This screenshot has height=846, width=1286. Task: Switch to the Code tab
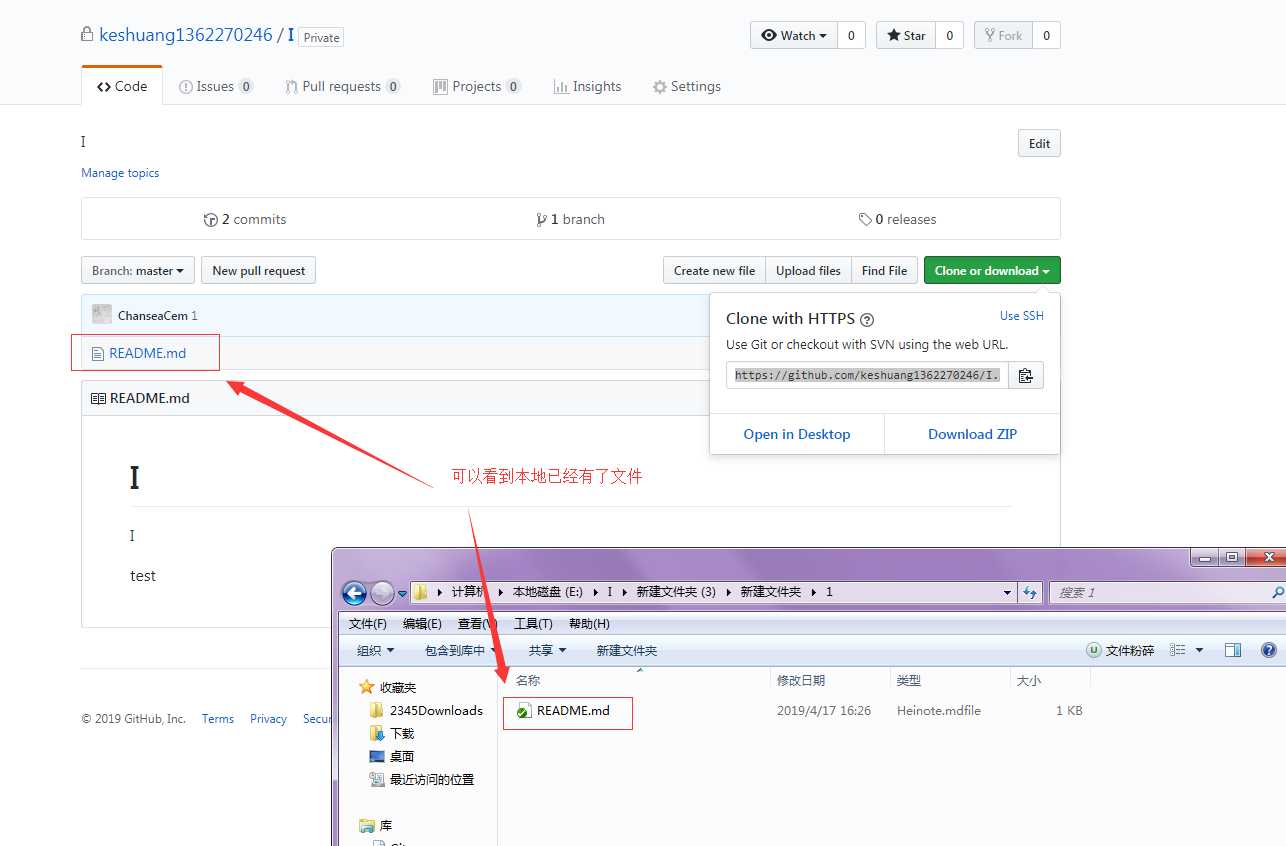[x=122, y=86]
